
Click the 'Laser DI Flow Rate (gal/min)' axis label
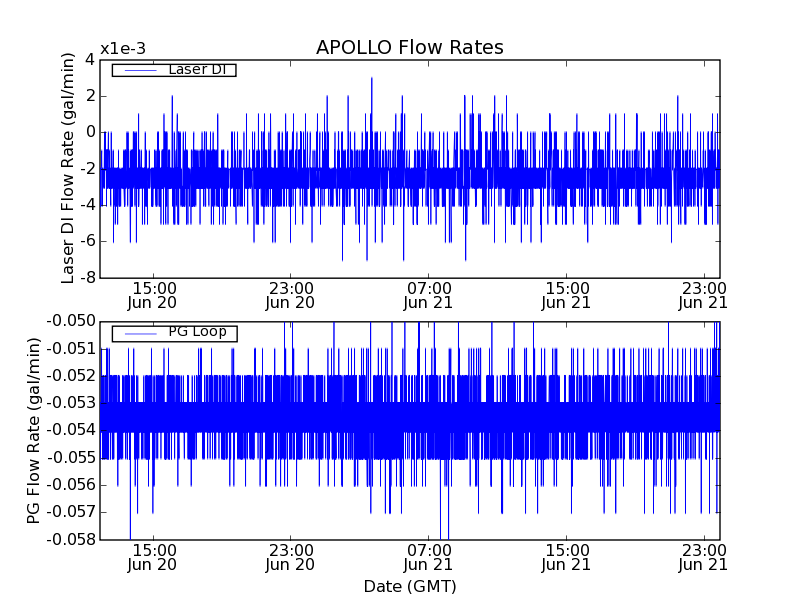coord(67,168)
